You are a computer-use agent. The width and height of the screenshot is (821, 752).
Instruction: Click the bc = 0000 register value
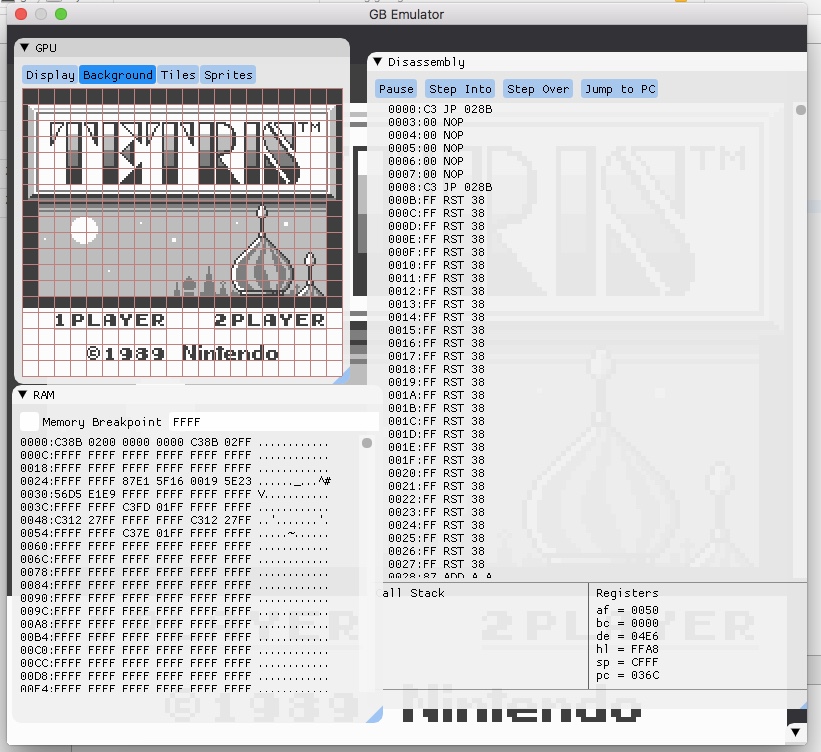pos(627,623)
